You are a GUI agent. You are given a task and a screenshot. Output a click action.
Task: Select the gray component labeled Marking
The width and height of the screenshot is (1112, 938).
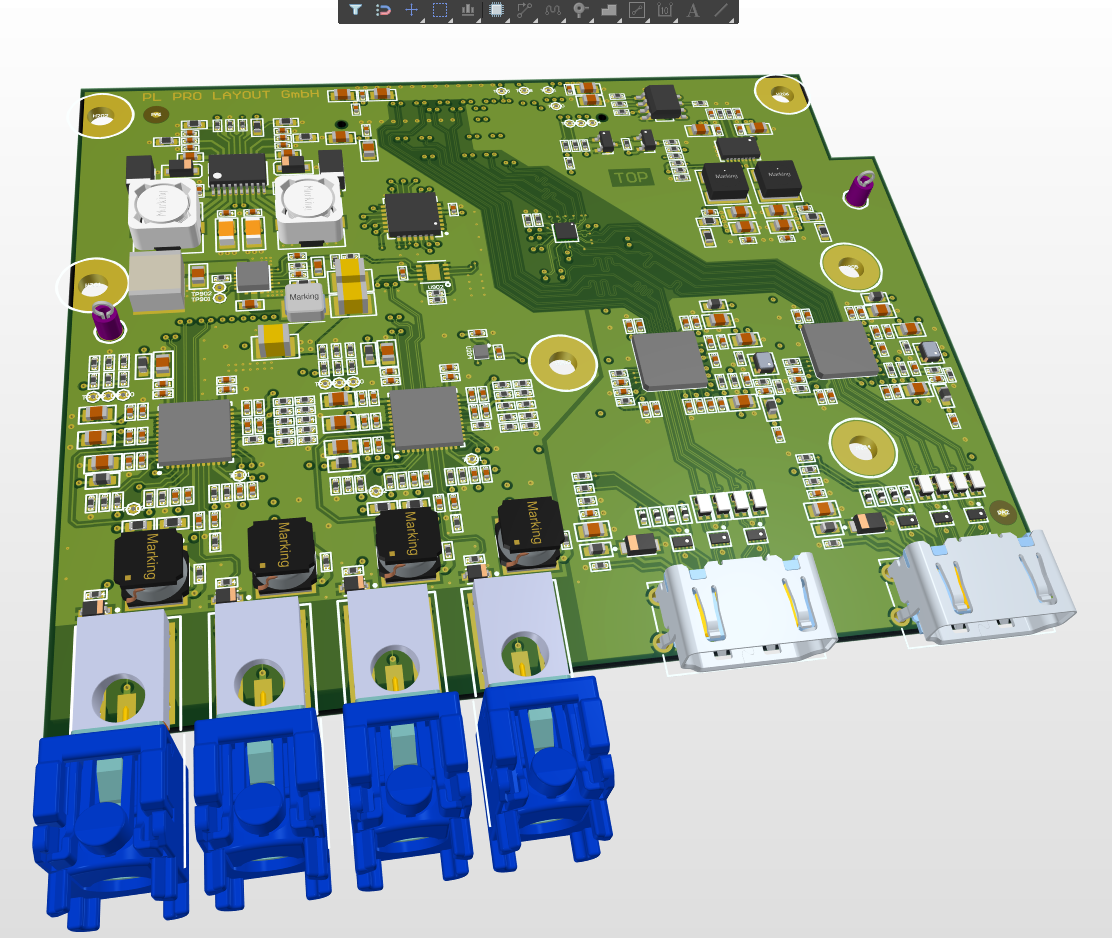[303, 297]
